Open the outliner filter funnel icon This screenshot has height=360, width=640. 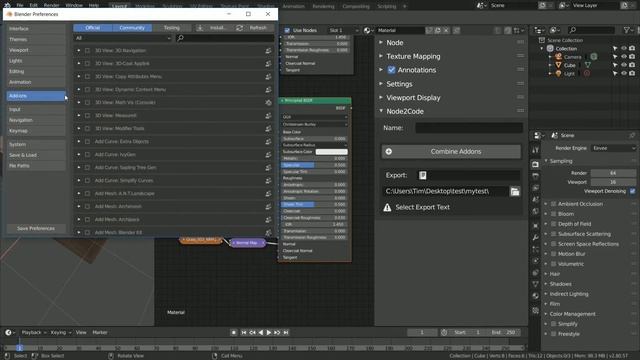627,30
